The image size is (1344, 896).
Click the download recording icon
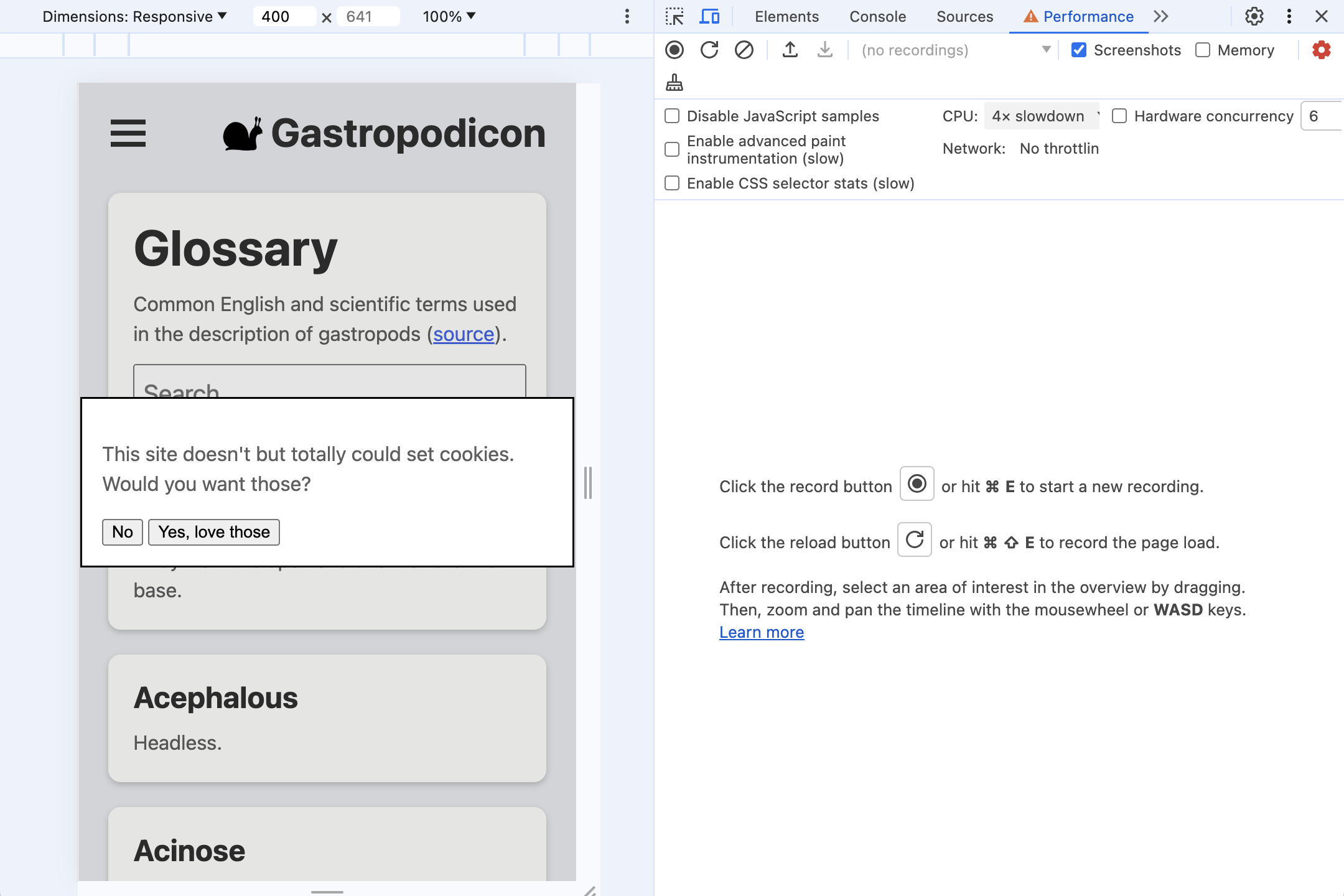click(x=824, y=50)
